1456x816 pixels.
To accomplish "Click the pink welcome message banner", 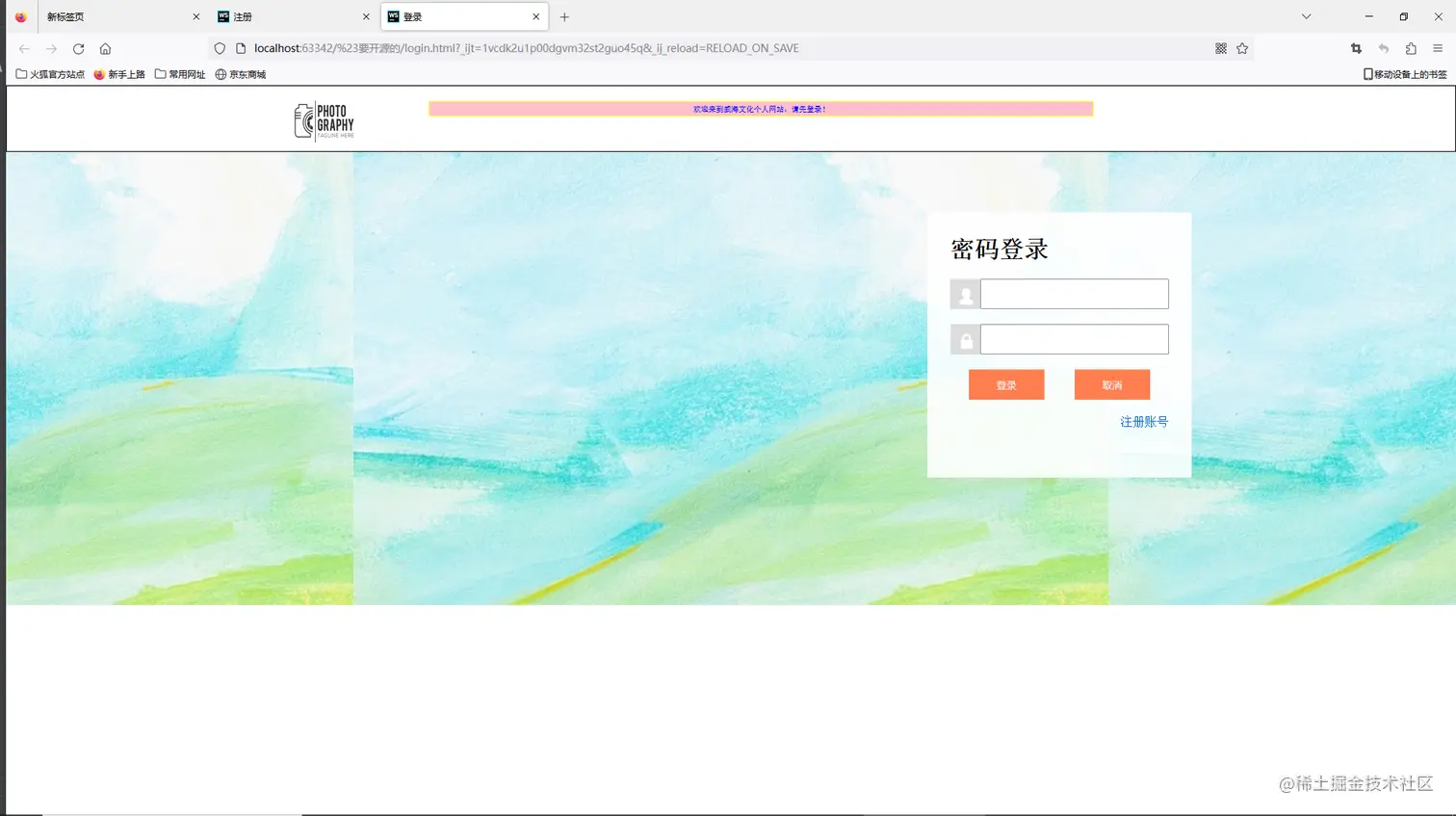I will [761, 109].
